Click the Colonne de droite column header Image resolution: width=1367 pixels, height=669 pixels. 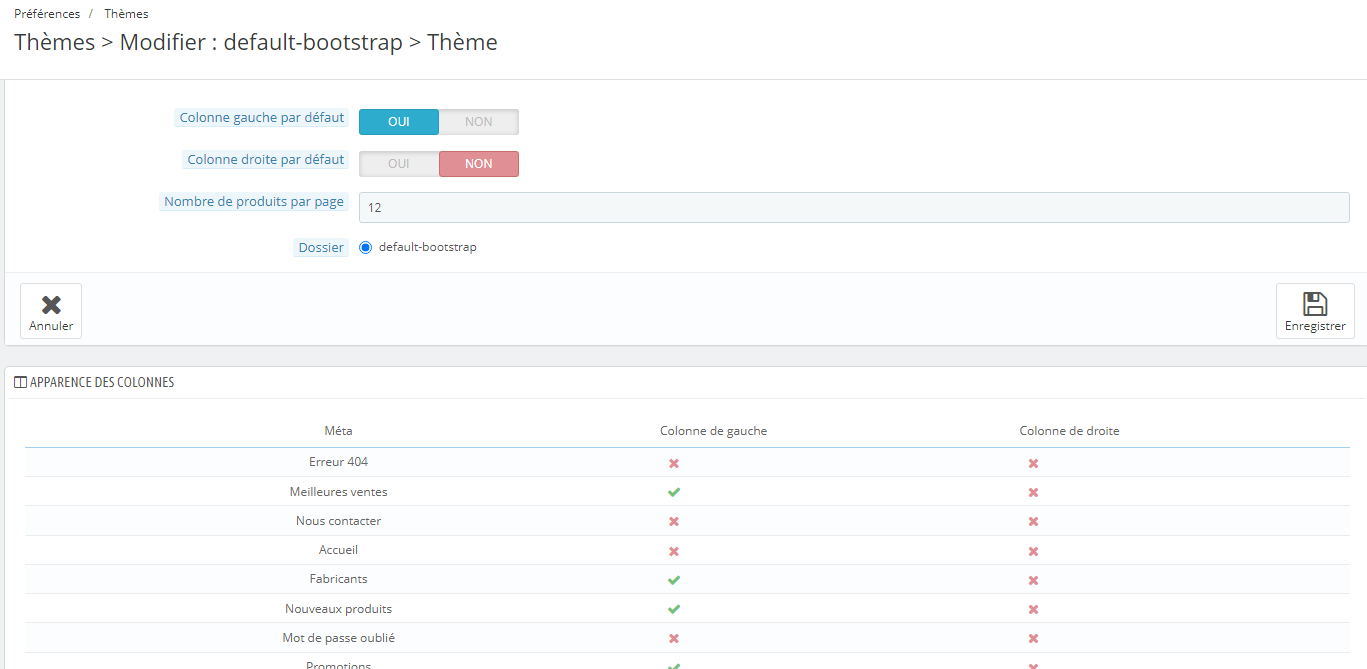coord(1069,431)
